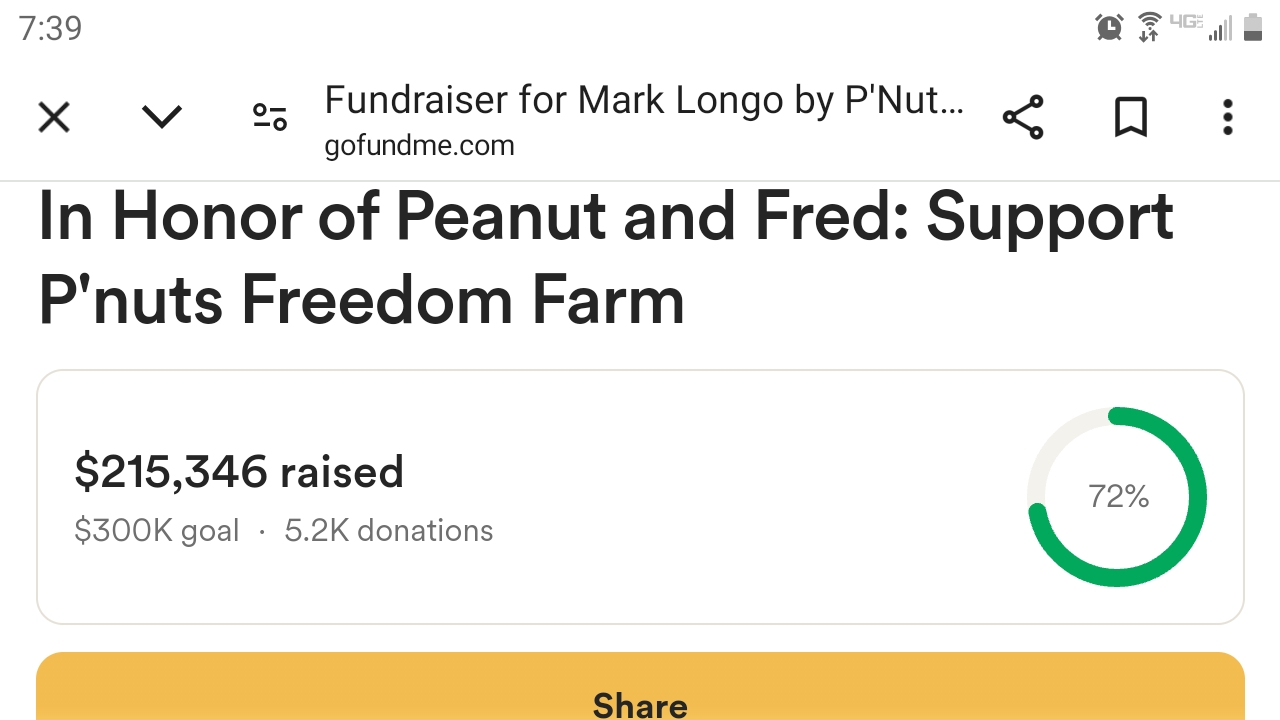The width and height of the screenshot is (1280, 720).
Task: Tap the $215,346 raised amount
Action: (239, 472)
